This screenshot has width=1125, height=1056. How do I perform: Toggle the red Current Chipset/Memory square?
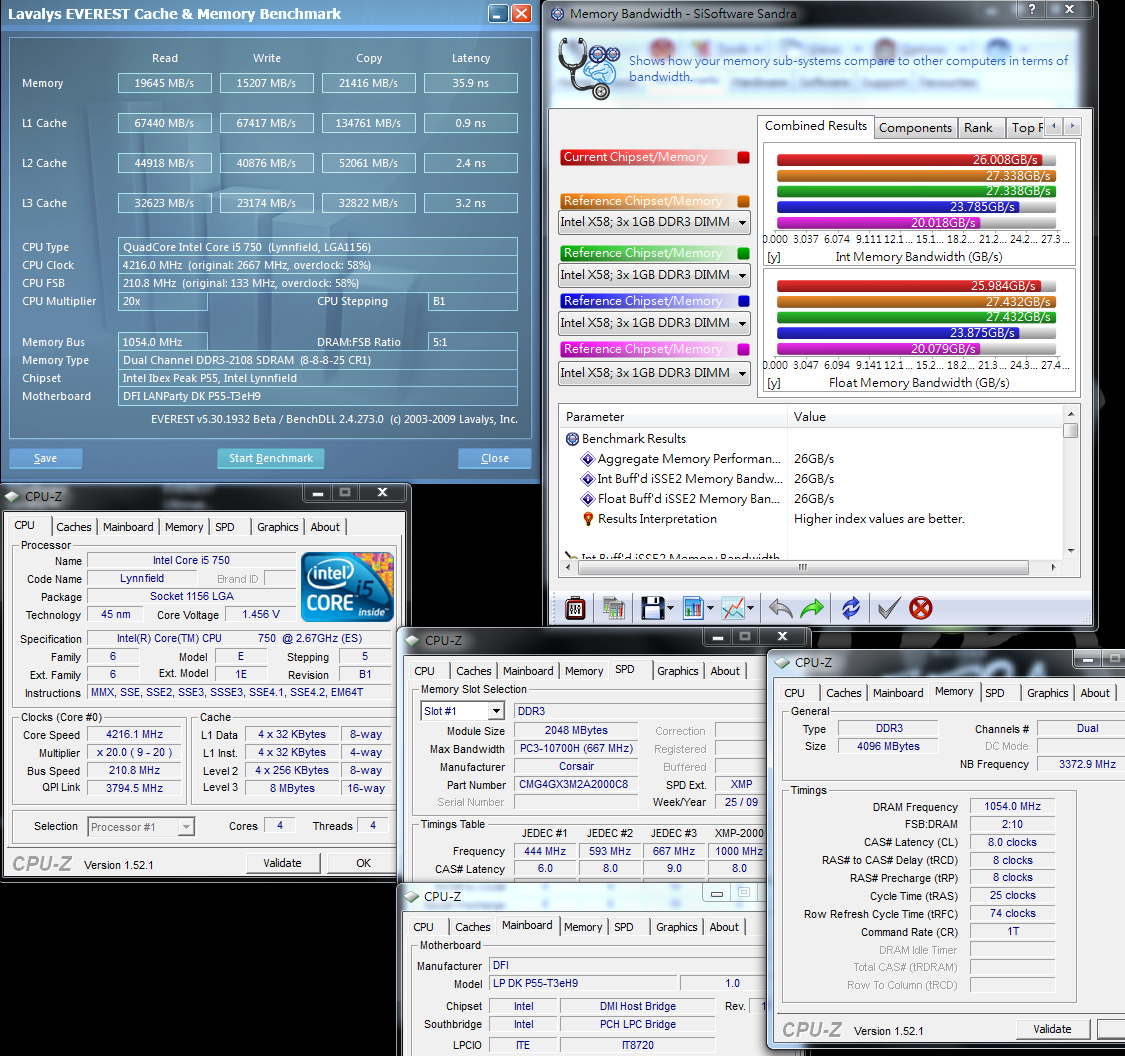tap(743, 157)
